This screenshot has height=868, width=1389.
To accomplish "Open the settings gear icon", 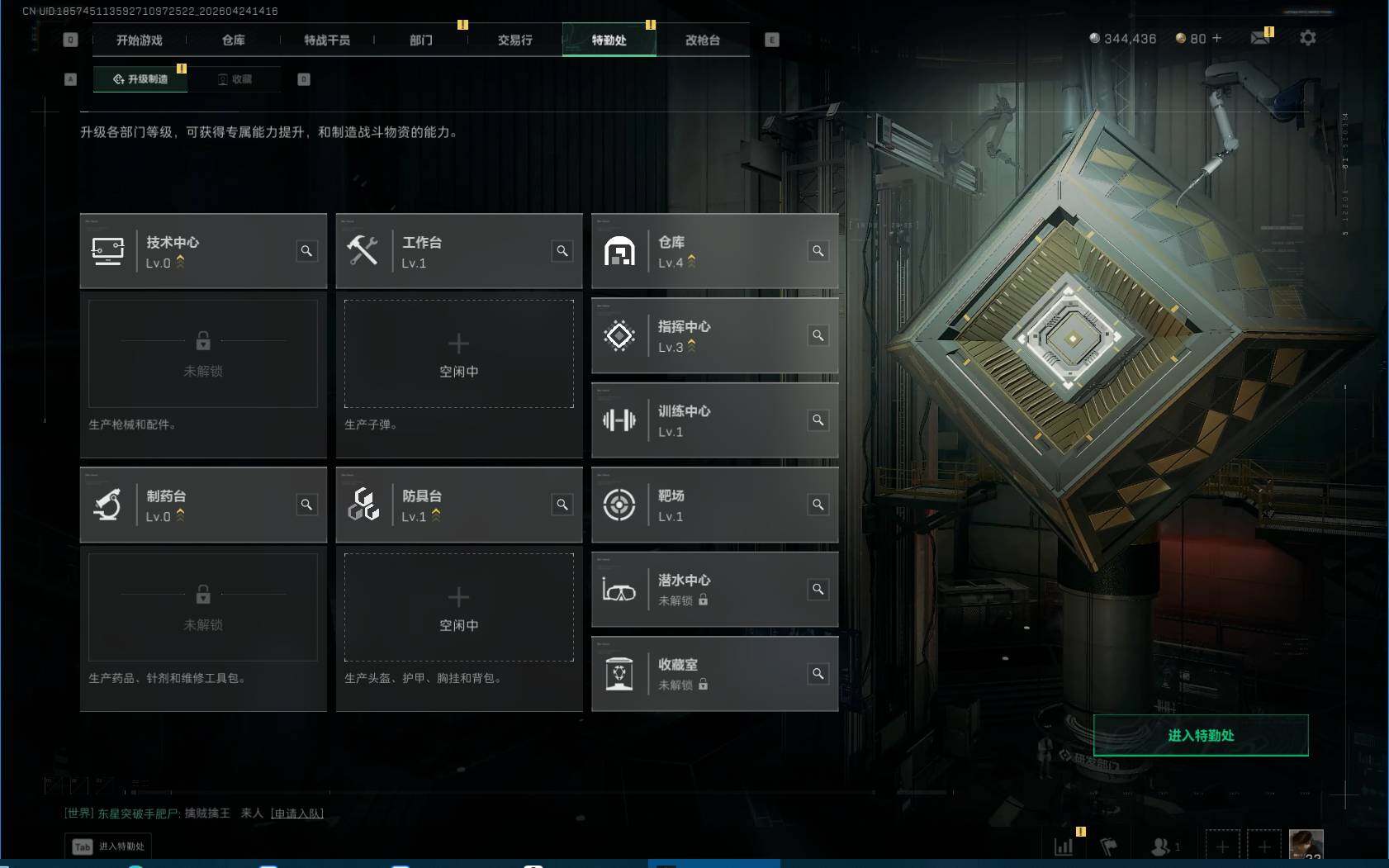I will click(x=1308, y=38).
